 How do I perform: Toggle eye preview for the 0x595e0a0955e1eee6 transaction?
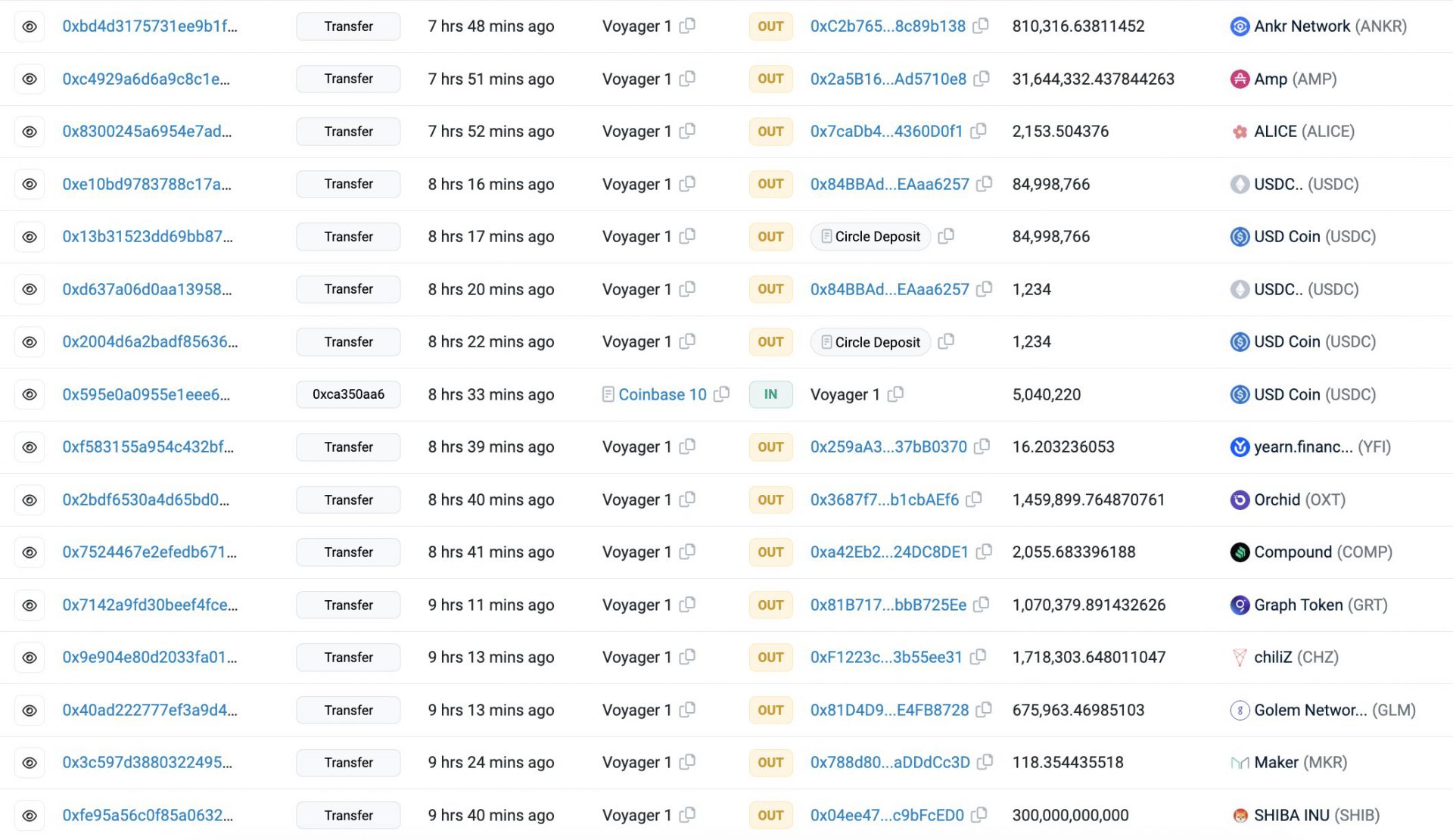[x=30, y=394]
